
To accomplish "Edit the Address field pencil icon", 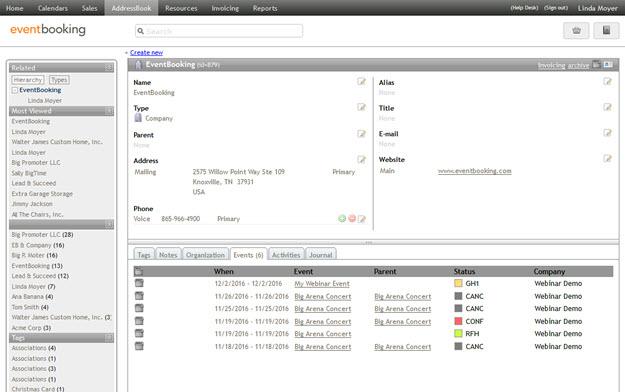I will 361,160.
